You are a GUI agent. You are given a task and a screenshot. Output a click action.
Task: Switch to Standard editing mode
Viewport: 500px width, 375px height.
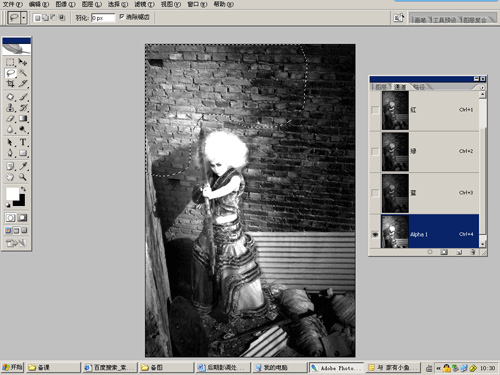[x=10, y=218]
